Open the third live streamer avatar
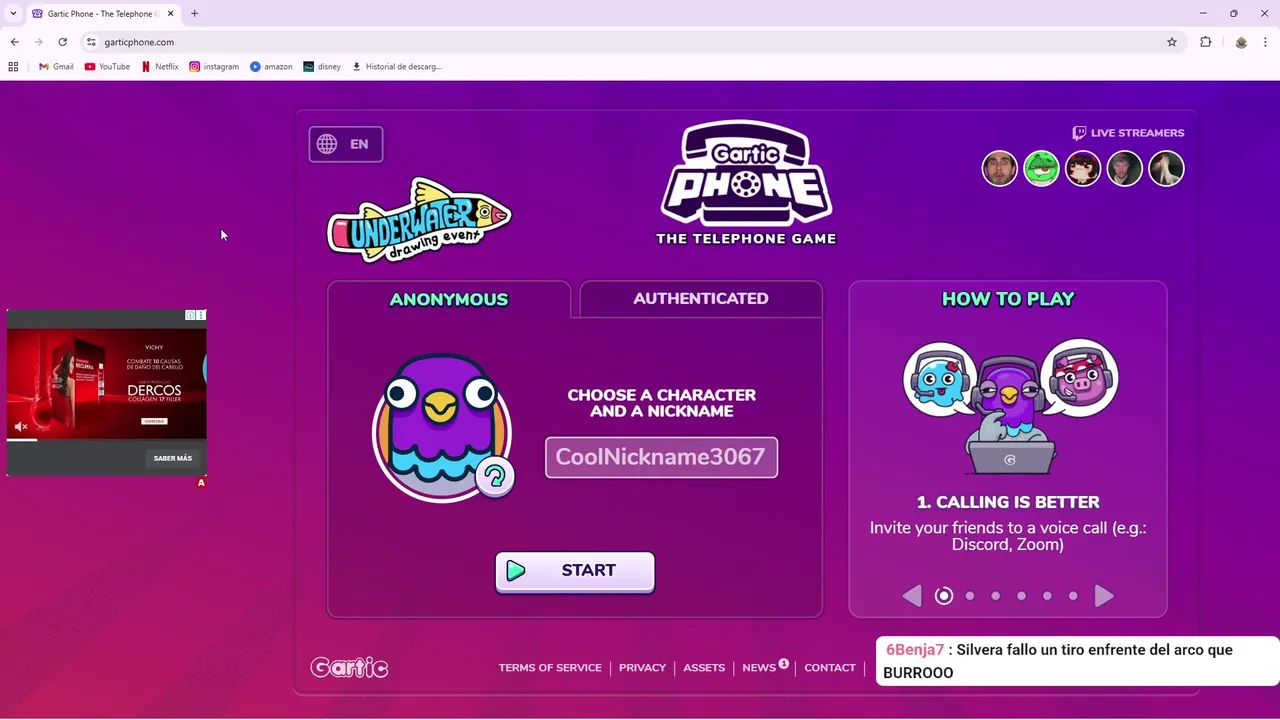Viewport: 1280px width, 720px height. coord(1083,168)
